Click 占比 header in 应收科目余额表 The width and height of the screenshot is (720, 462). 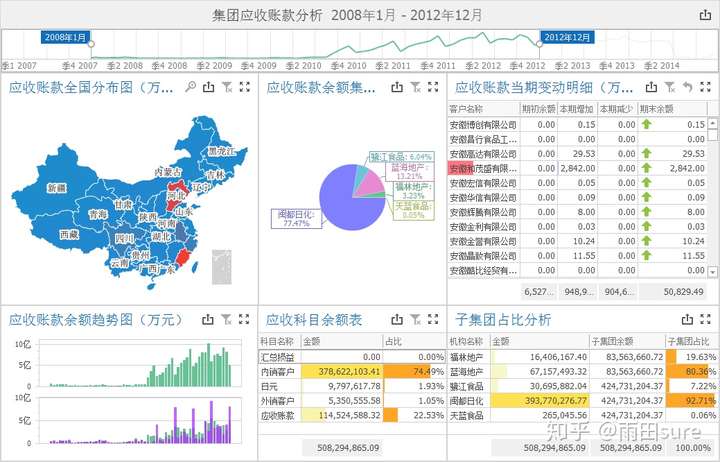tap(414, 341)
